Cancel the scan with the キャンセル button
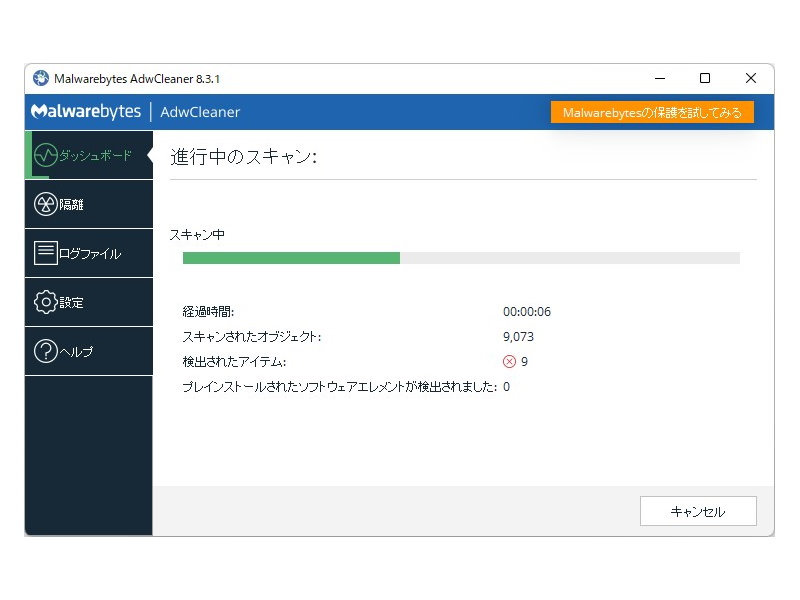800x600 pixels. pyautogui.click(x=698, y=511)
